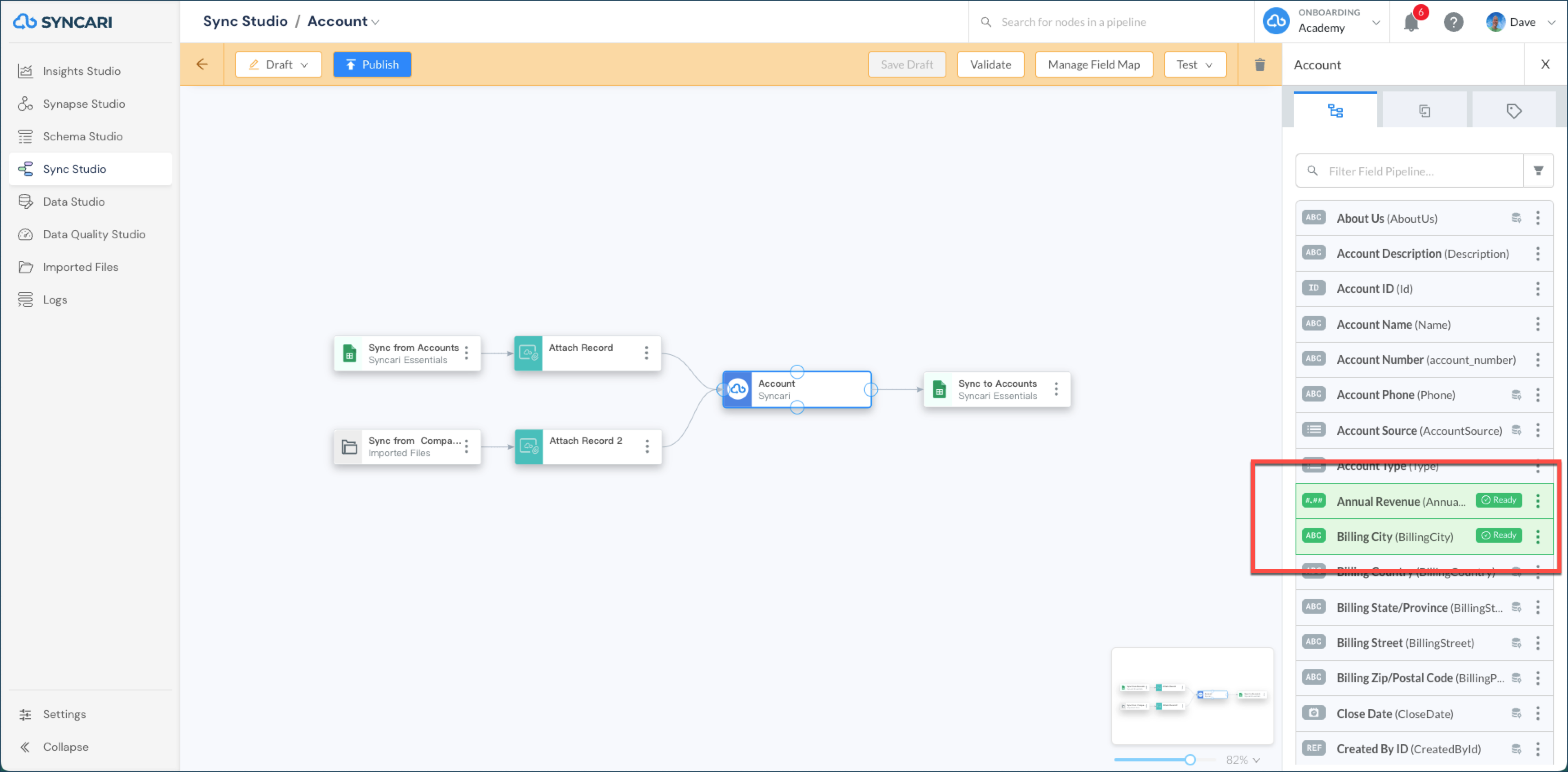
Task: Click the field filter funnel icon
Action: click(x=1538, y=171)
